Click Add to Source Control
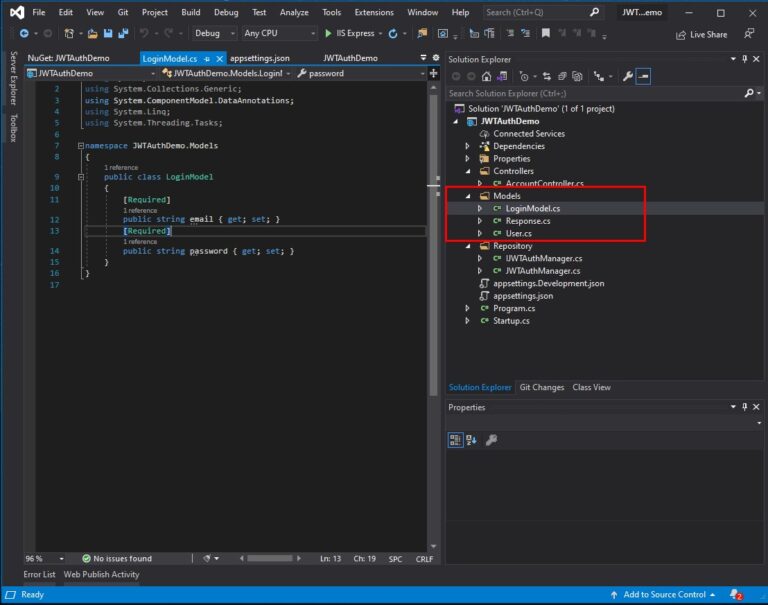The width and height of the screenshot is (768, 605). click(x=664, y=595)
